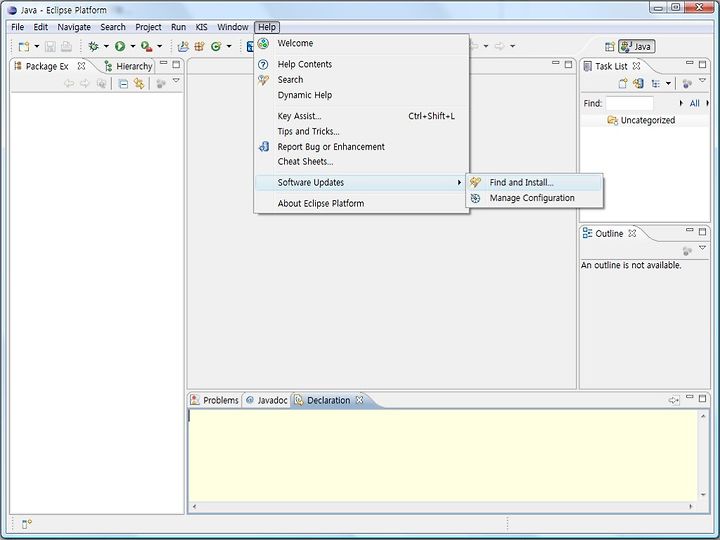Choose Tips and Tricks... in Help menu
The height and width of the screenshot is (540, 720).
pyautogui.click(x=361, y=131)
